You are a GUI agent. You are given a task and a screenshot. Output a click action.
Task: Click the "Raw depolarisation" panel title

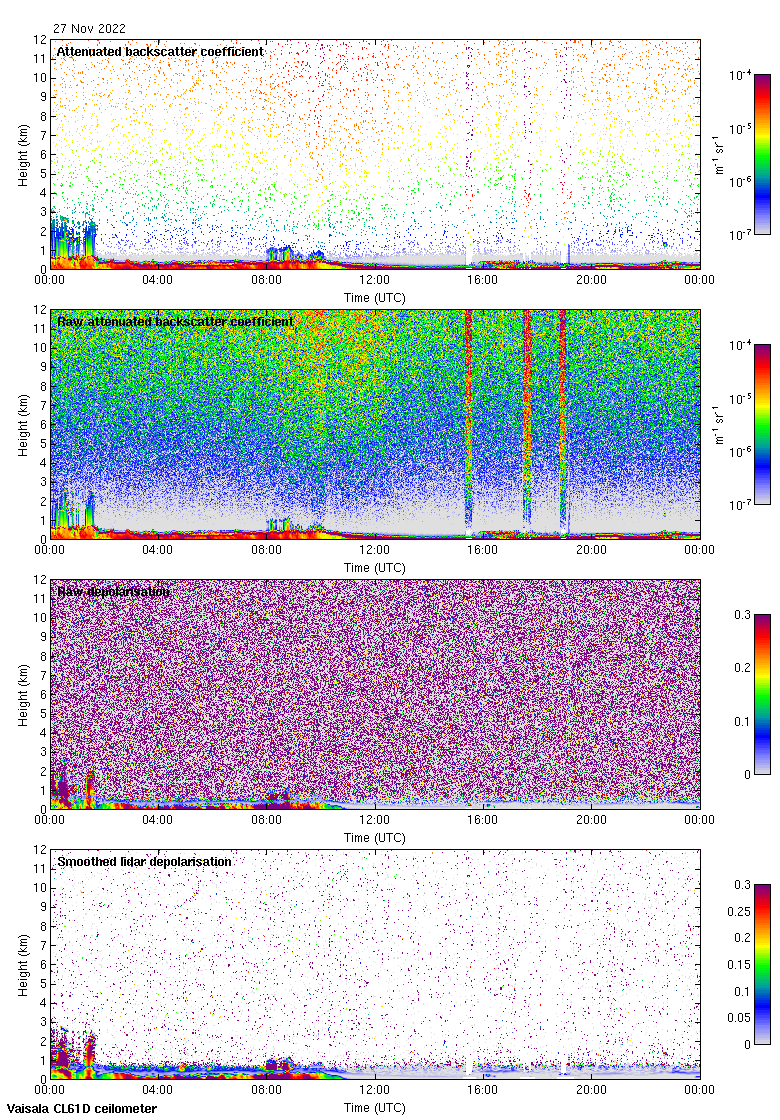point(114,591)
